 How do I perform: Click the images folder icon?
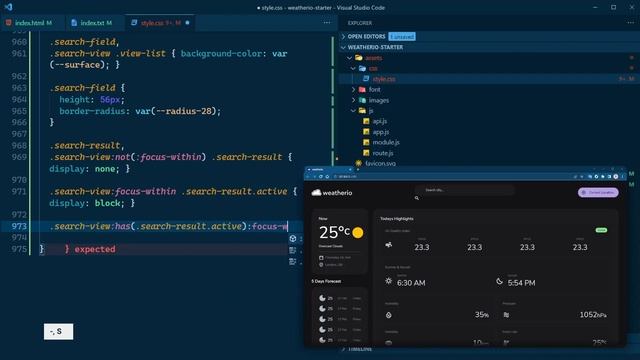point(362,100)
